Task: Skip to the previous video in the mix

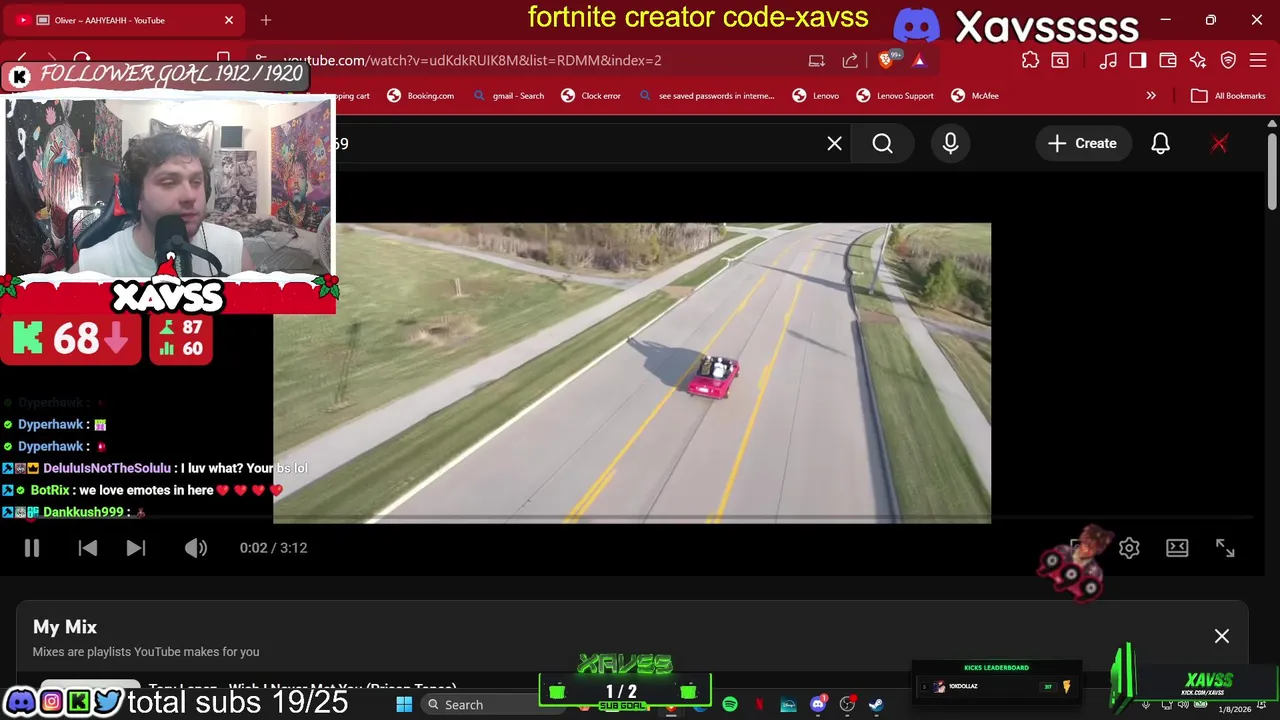Action: [x=88, y=548]
